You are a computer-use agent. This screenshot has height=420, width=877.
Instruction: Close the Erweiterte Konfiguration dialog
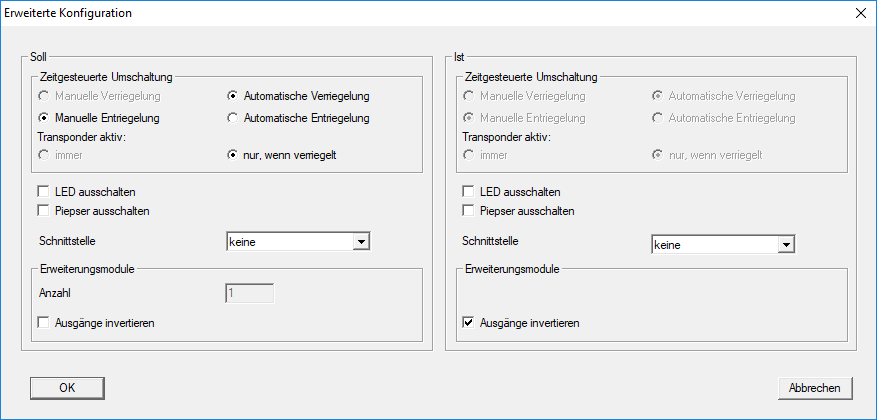(x=860, y=13)
